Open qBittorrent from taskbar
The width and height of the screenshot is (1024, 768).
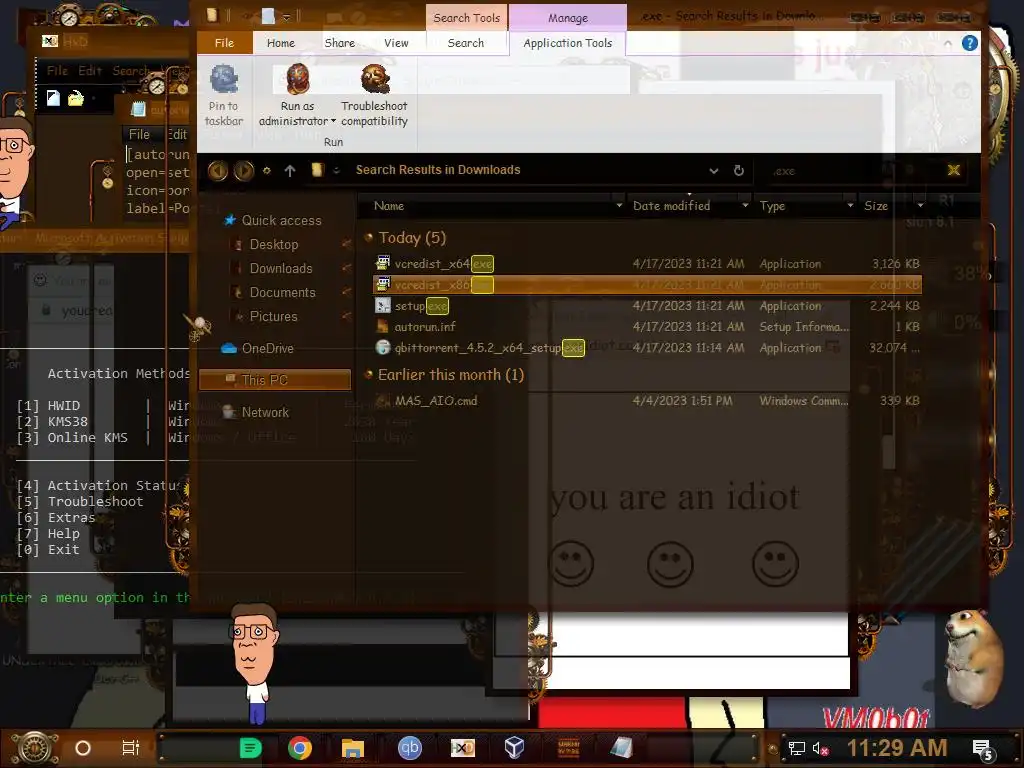[409, 748]
